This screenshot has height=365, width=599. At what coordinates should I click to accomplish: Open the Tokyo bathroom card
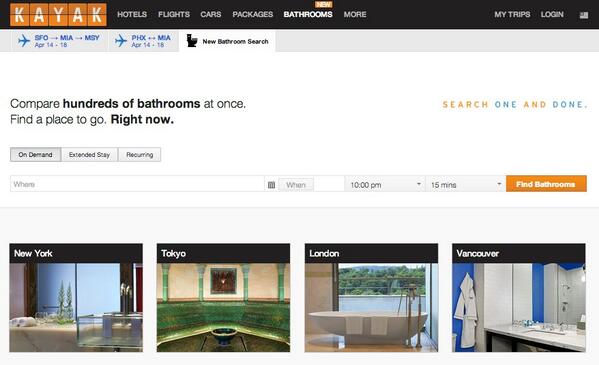[x=223, y=298]
